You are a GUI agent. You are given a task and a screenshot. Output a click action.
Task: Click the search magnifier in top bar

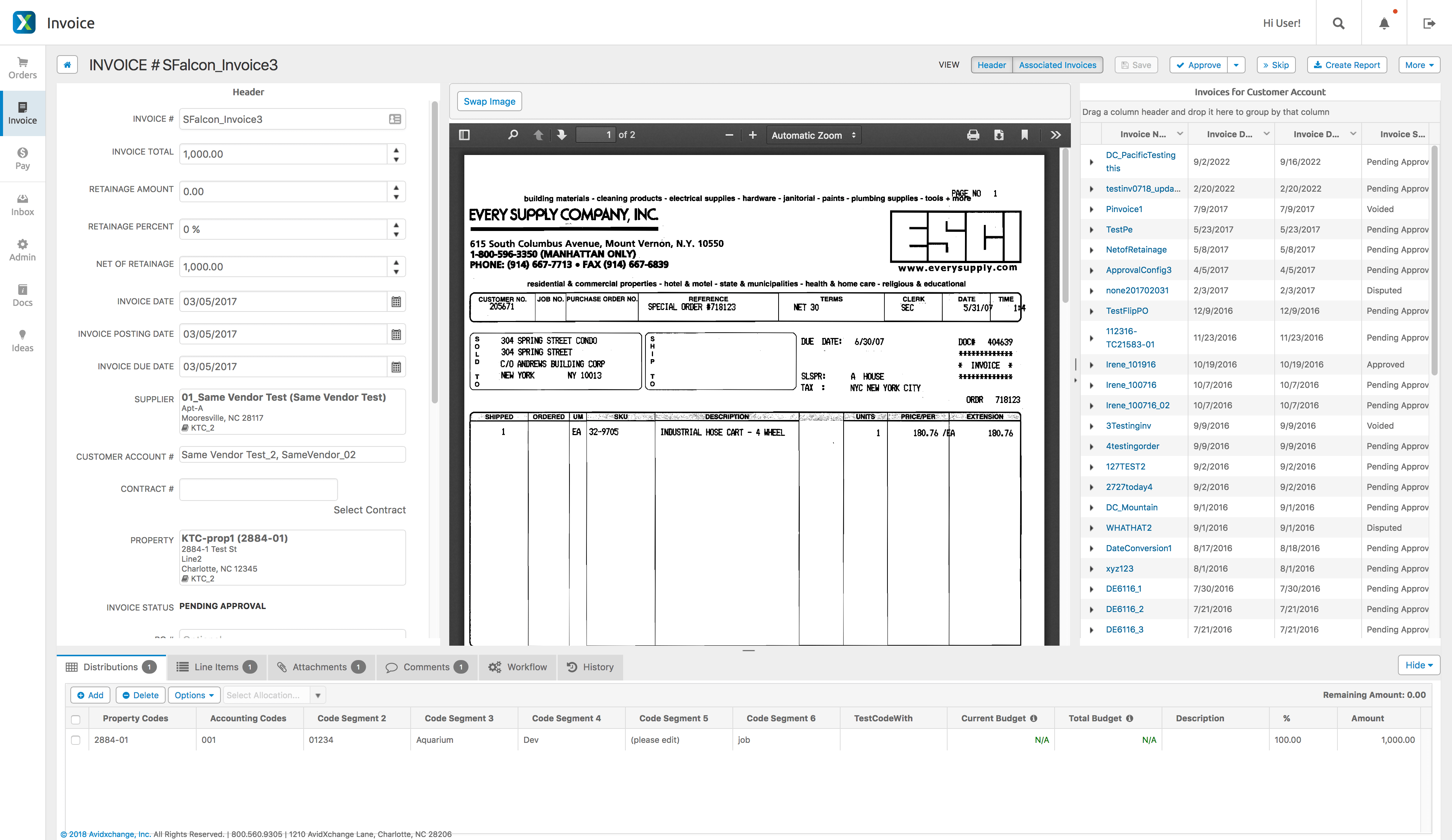pos(1338,23)
